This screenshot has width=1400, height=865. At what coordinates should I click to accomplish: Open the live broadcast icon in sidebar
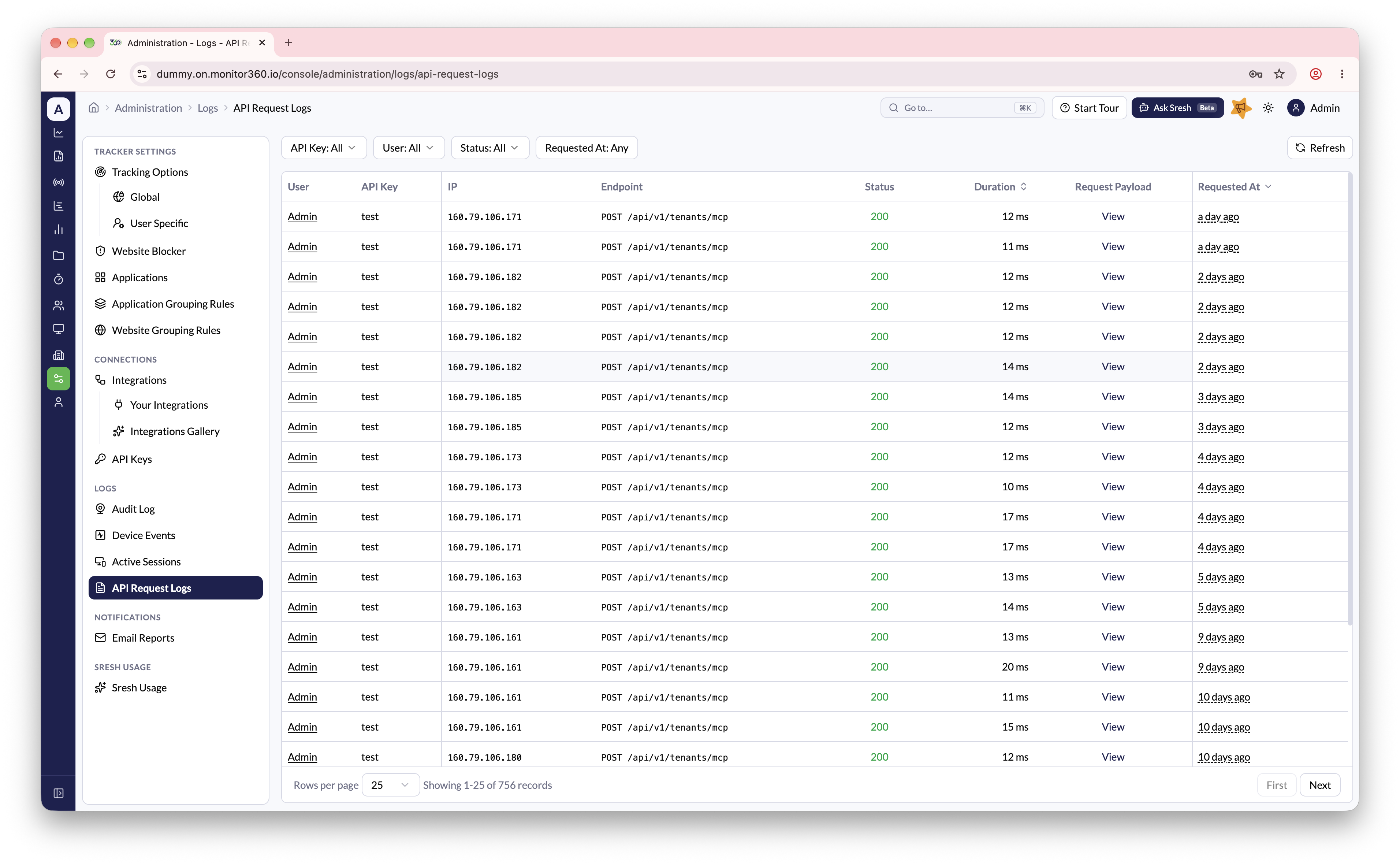click(x=58, y=182)
